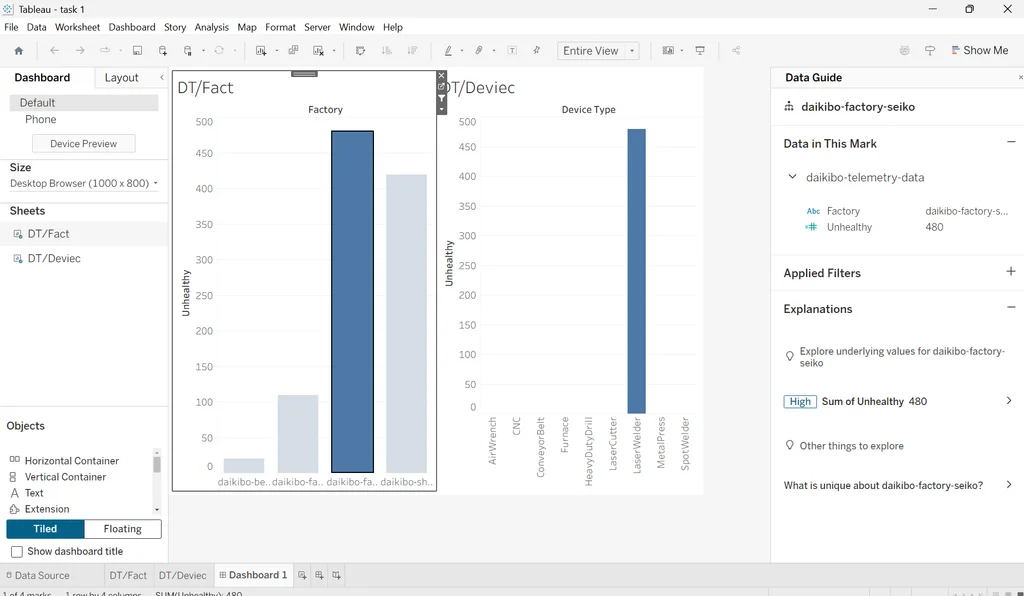Open the Format menu

280,27
